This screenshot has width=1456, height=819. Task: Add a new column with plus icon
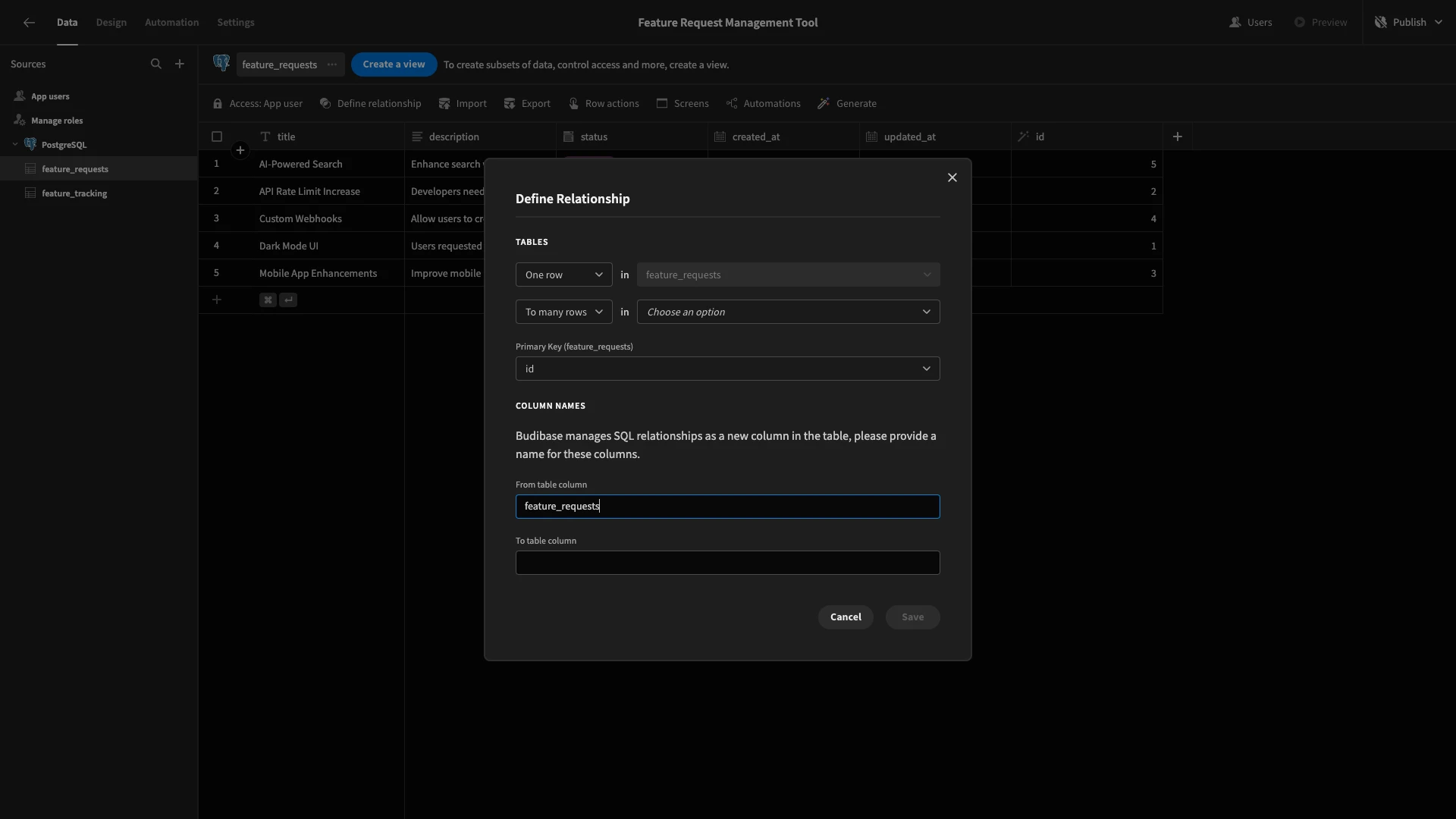point(1178,136)
